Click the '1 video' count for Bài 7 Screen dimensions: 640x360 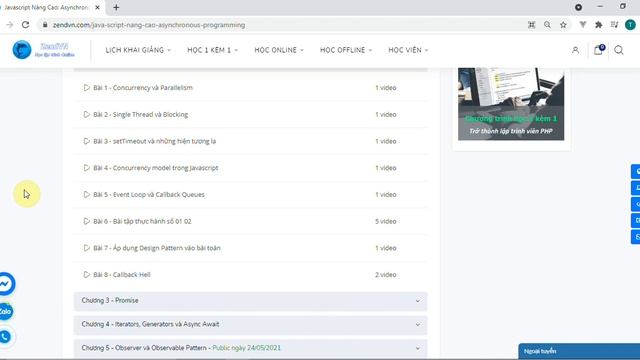386,248
